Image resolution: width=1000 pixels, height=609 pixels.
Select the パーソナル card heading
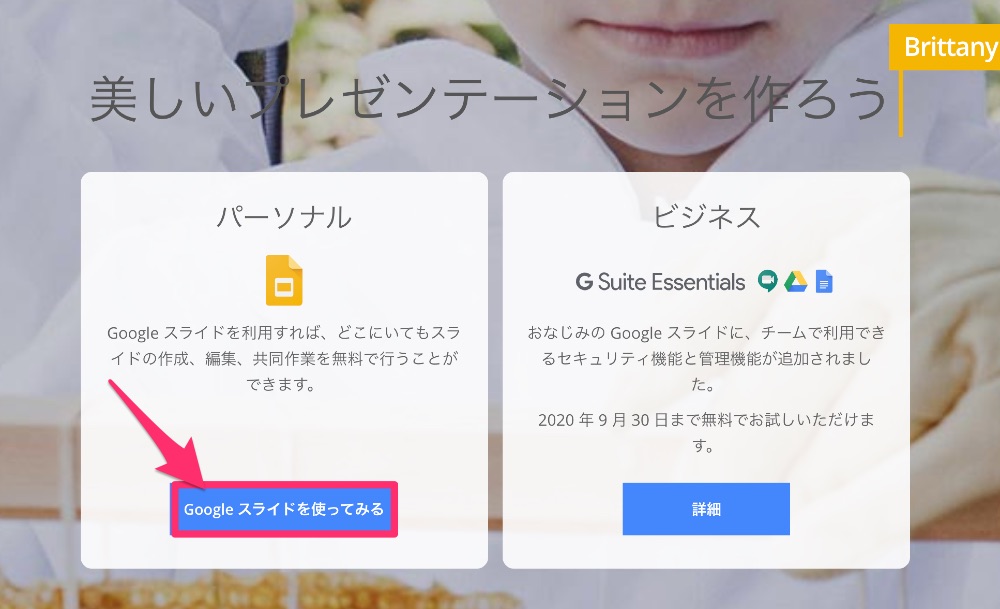[284, 217]
